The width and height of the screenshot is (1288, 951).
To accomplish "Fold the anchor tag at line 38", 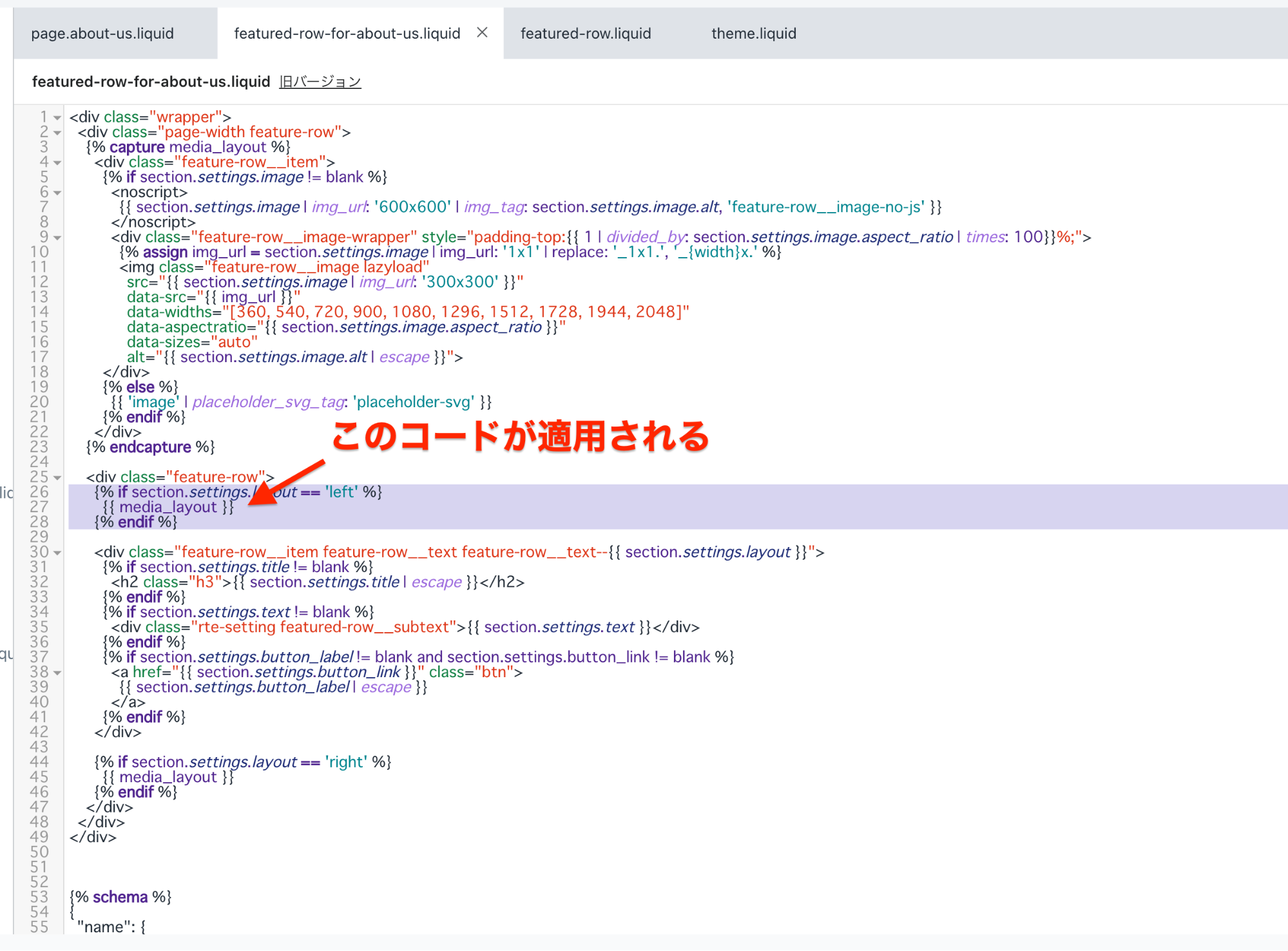I will [x=57, y=673].
